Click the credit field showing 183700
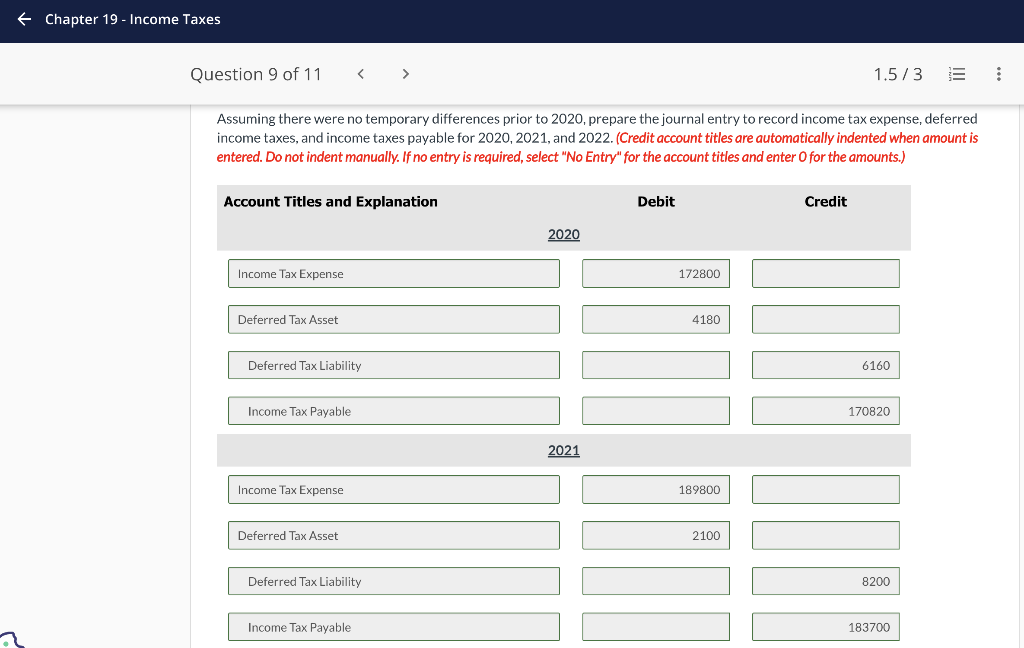 coord(825,626)
